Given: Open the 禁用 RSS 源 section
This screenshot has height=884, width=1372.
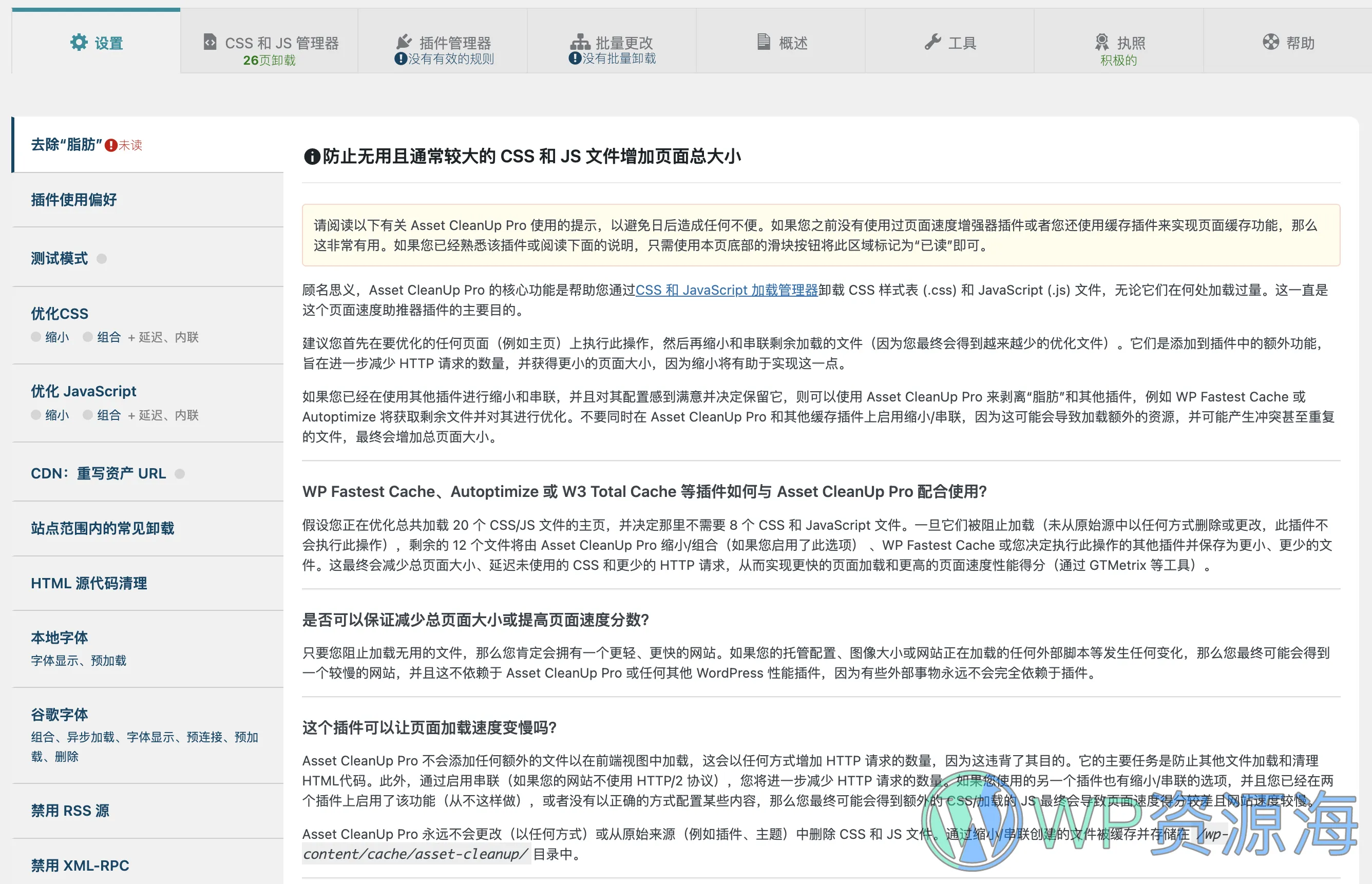Looking at the screenshot, I should tap(148, 811).
